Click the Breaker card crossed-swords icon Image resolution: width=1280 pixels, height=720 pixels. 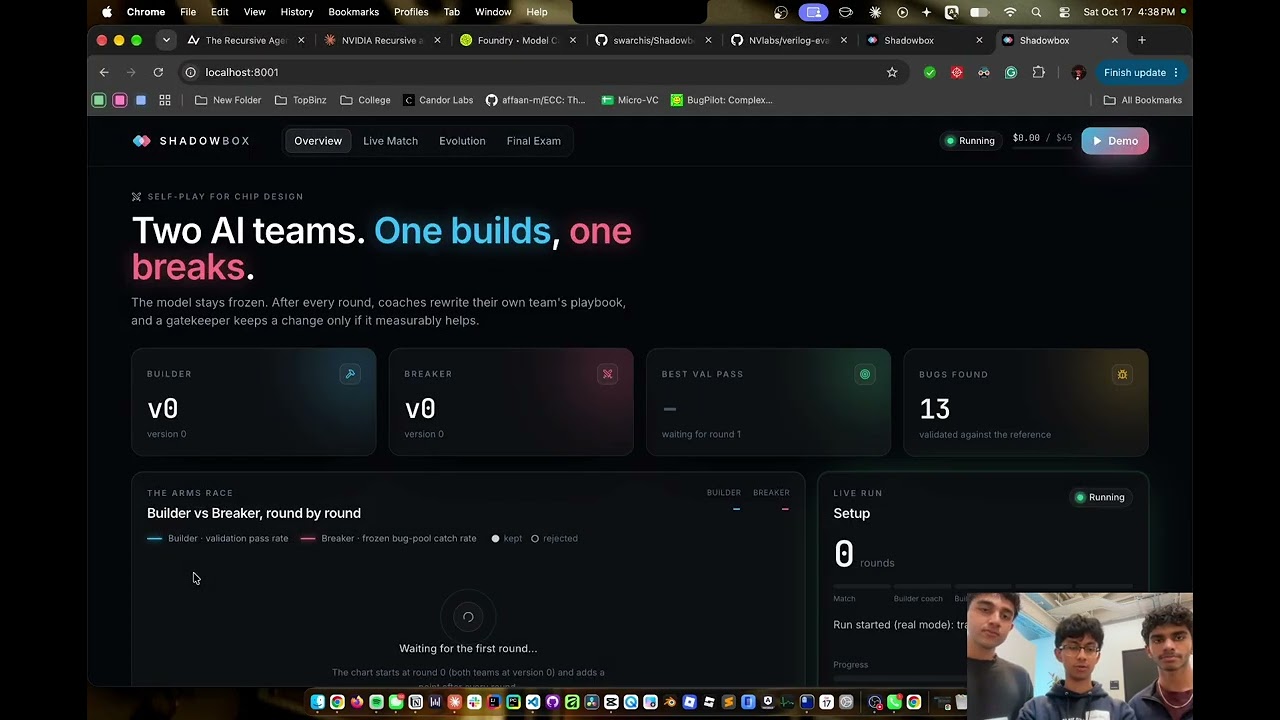click(607, 374)
